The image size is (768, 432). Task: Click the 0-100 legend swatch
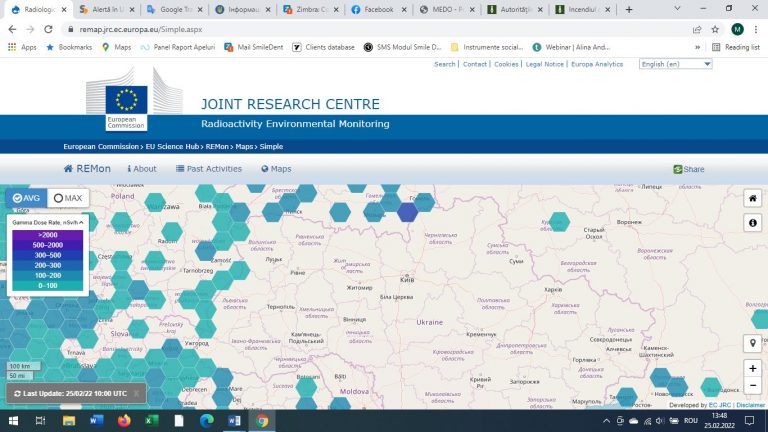click(48, 286)
